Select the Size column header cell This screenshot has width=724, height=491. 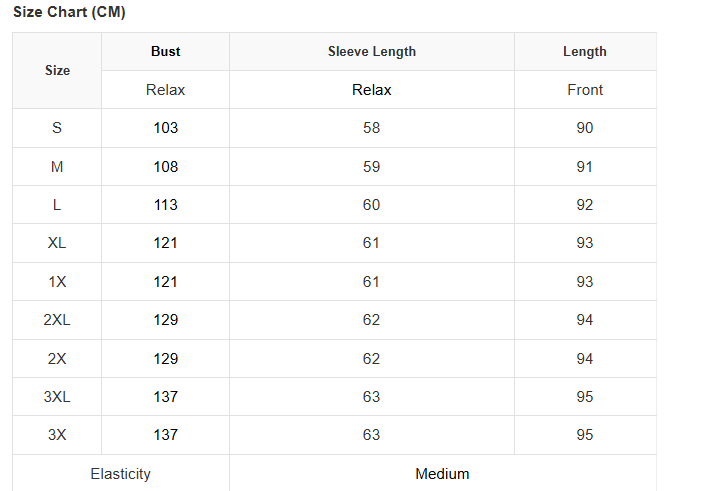pos(57,70)
